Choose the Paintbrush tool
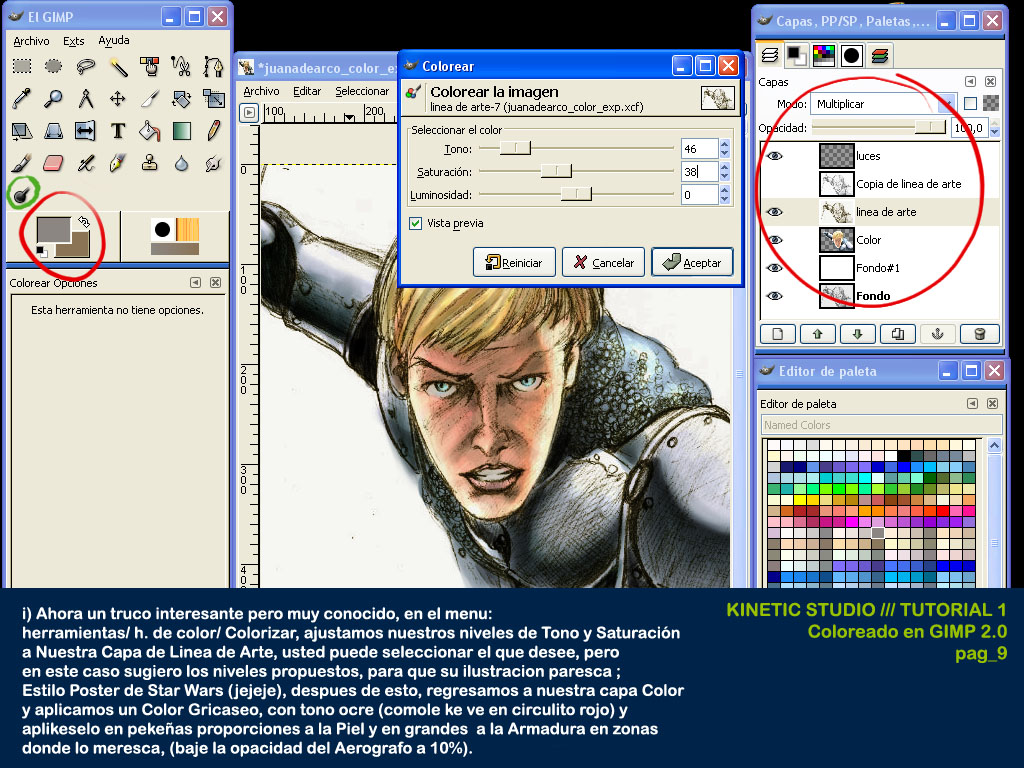This screenshot has width=1024, height=768. coord(22,163)
